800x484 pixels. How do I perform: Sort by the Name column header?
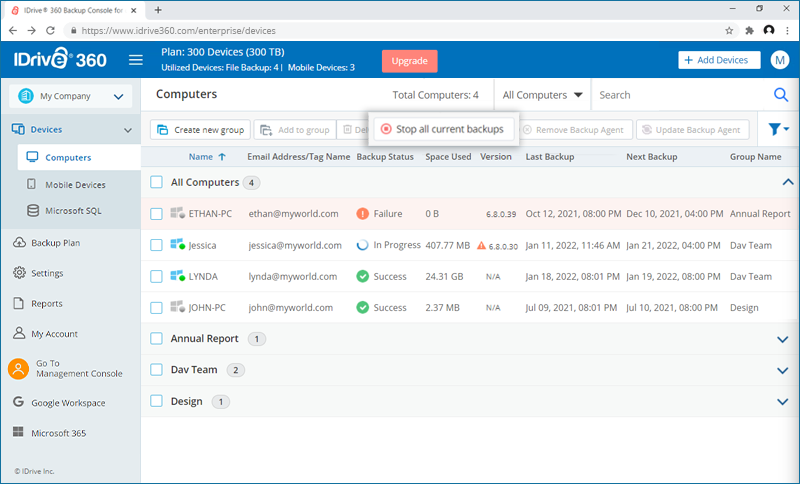(201, 157)
